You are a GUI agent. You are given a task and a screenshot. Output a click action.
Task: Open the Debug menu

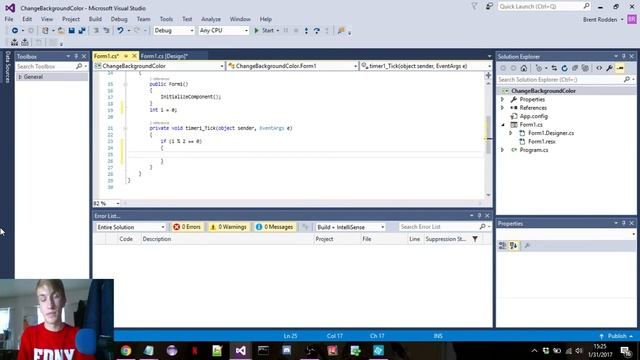(x=119, y=19)
